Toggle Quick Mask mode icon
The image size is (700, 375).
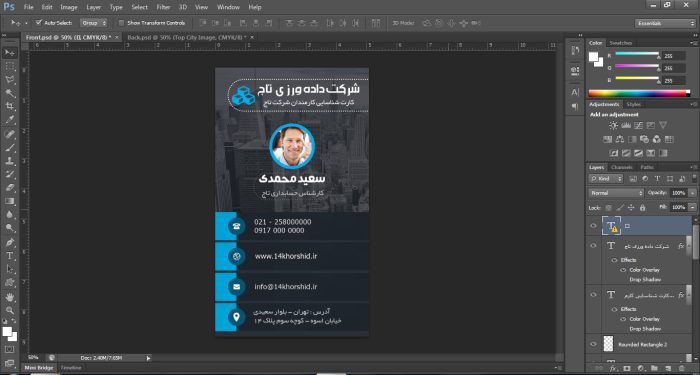[x=9, y=349]
